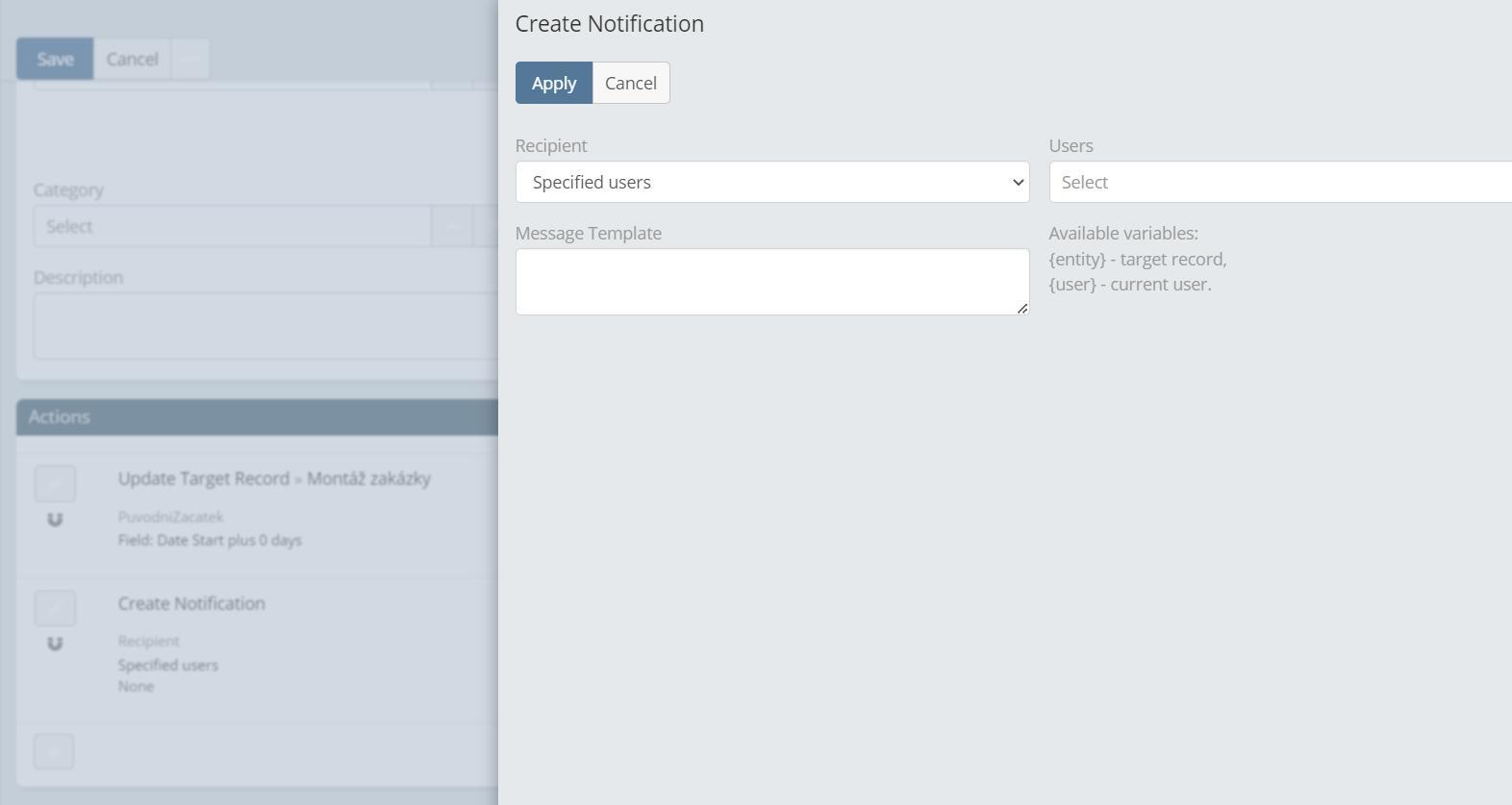The image size is (1512, 805).
Task: Select the Update Target Record » Montáž zakázky title
Action: coord(274,479)
